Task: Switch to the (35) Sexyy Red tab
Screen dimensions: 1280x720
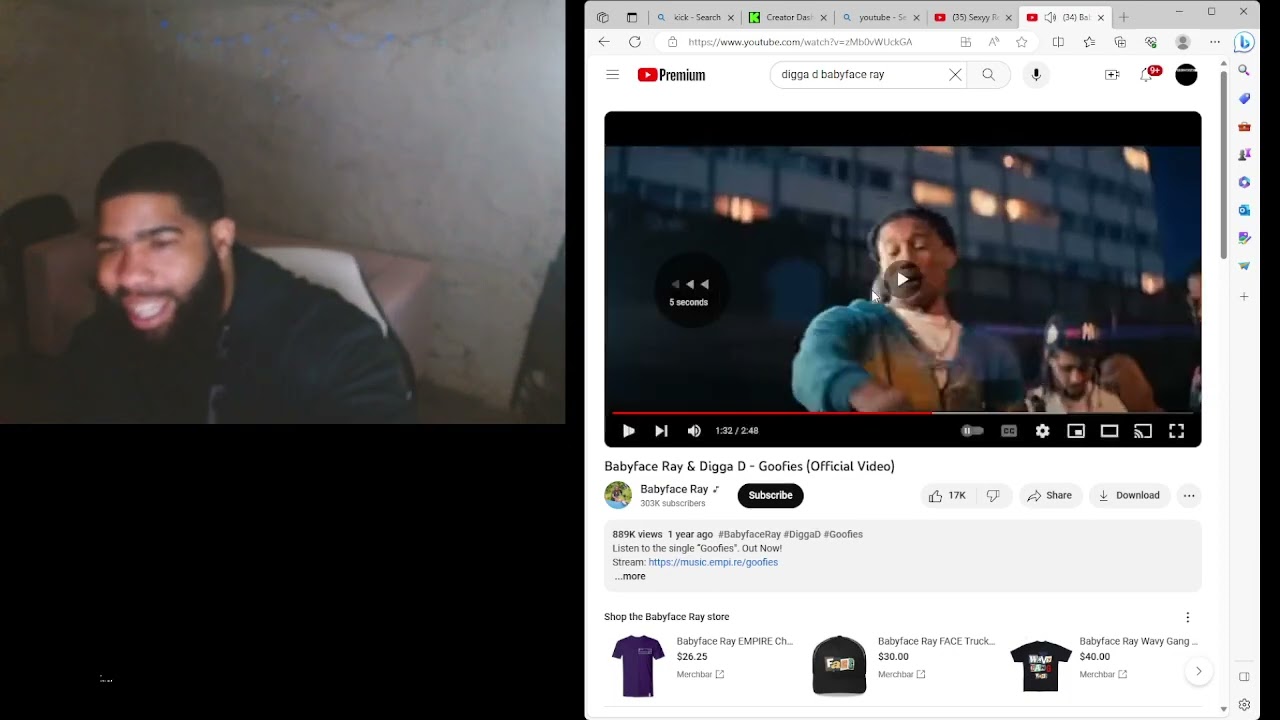Action: coord(971,17)
